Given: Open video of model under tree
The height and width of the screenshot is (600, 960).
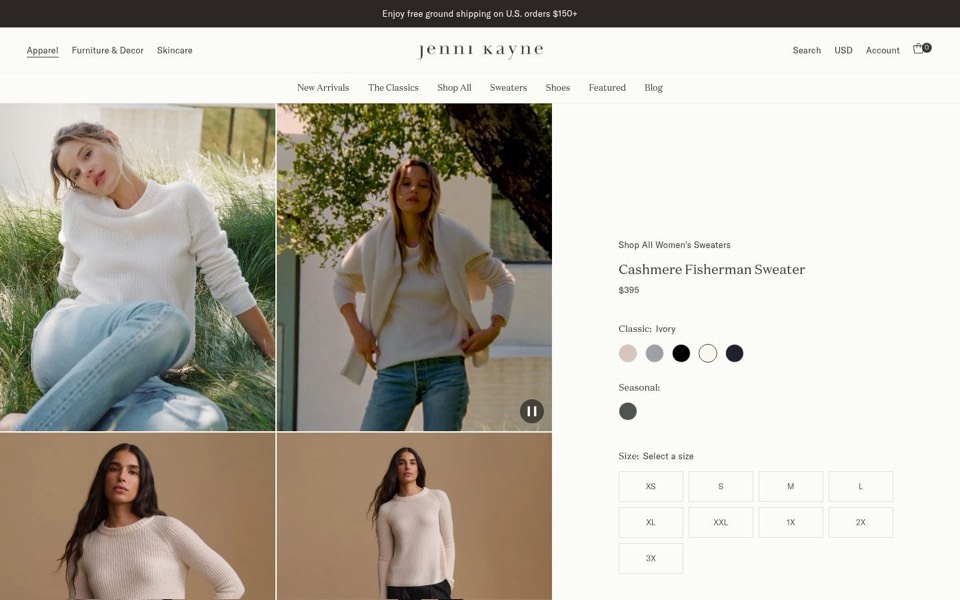Looking at the screenshot, I should pos(414,267).
